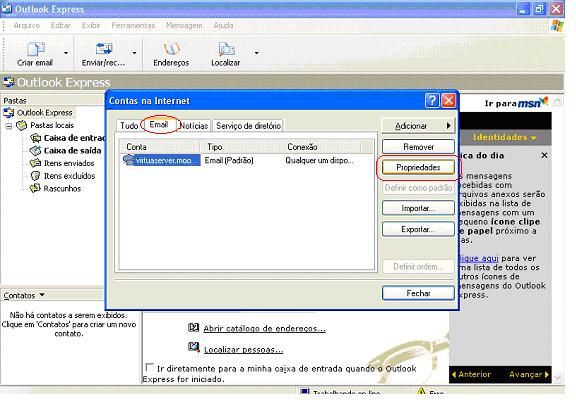Open the Contatos dropdown arrow
Viewport: 576px width, 400px height.
click(42, 295)
